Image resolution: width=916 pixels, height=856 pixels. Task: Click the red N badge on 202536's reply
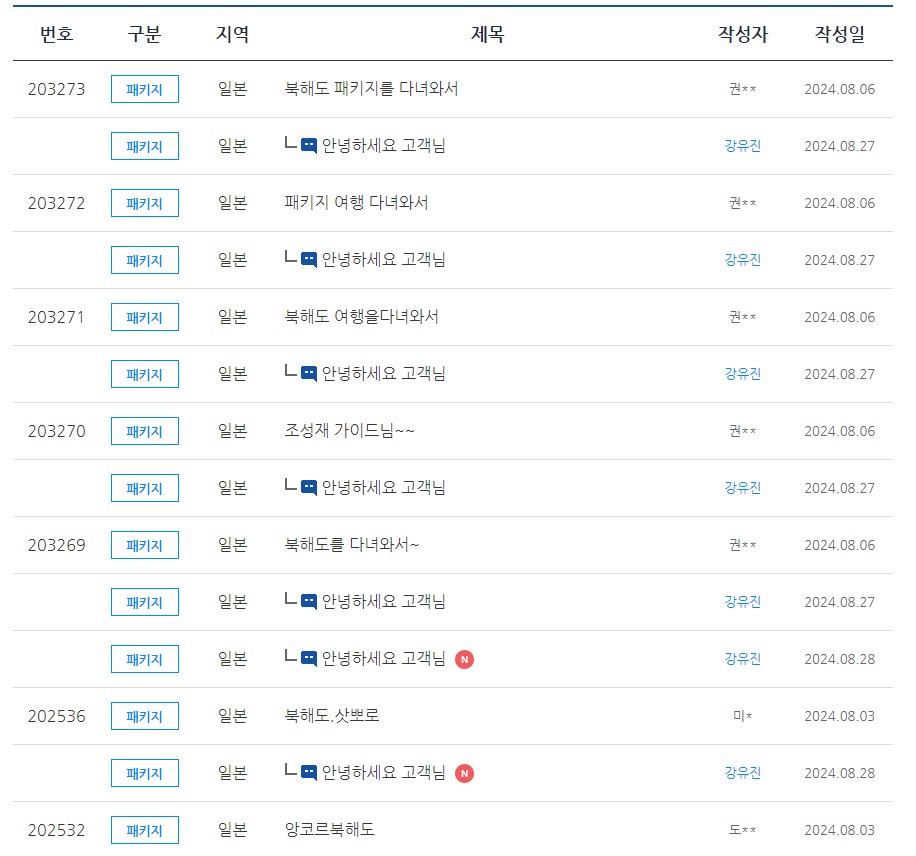(x=464, y=773)
